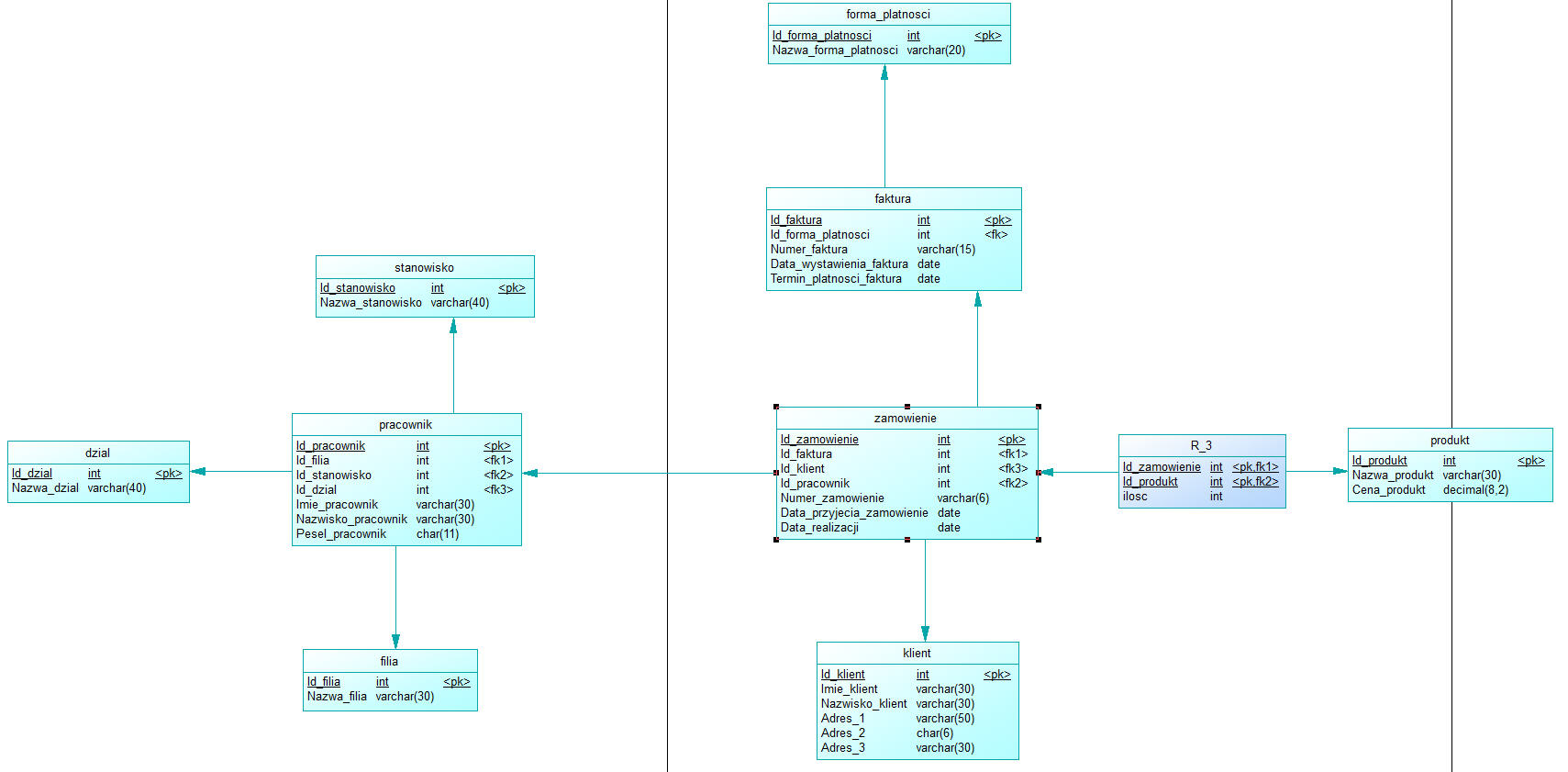Screen dimensions: 1568x772
Task: Select the faktura table title
Action: pos(893,199)
